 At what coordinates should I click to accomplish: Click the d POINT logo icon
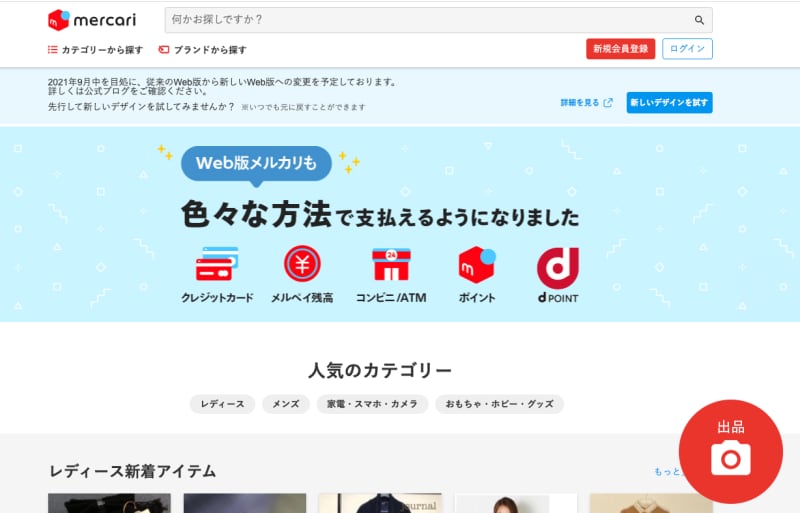pyautogui.click(x=558, y=268)
